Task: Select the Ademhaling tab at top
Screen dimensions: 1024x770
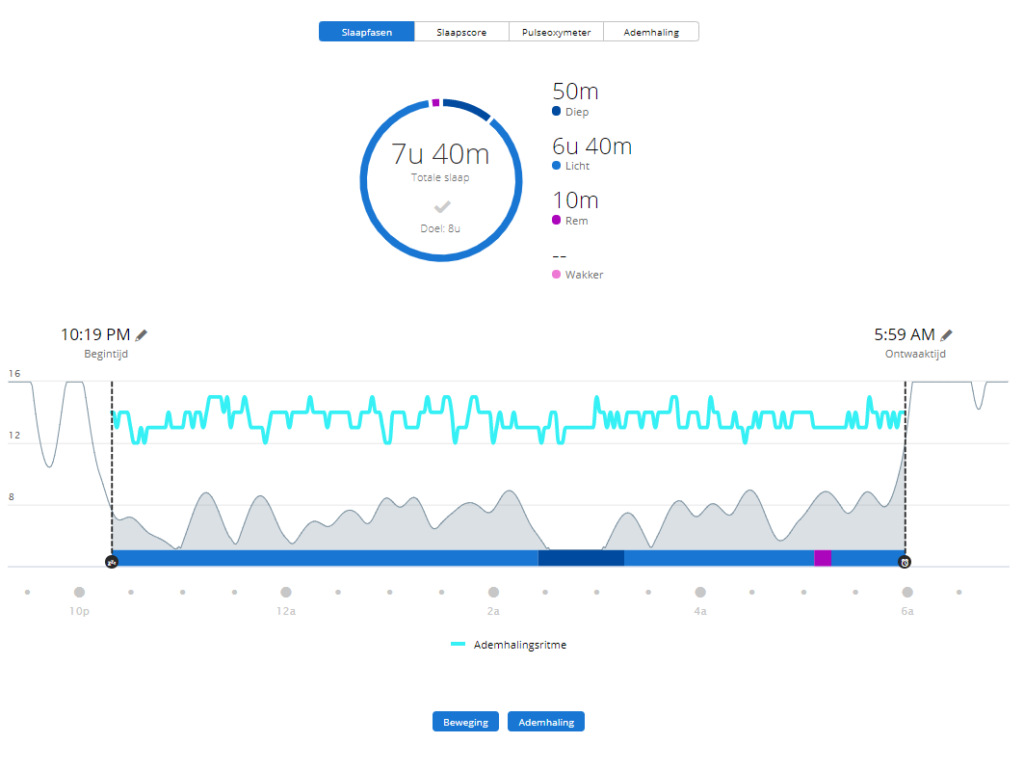Action: tap(651, 32)
